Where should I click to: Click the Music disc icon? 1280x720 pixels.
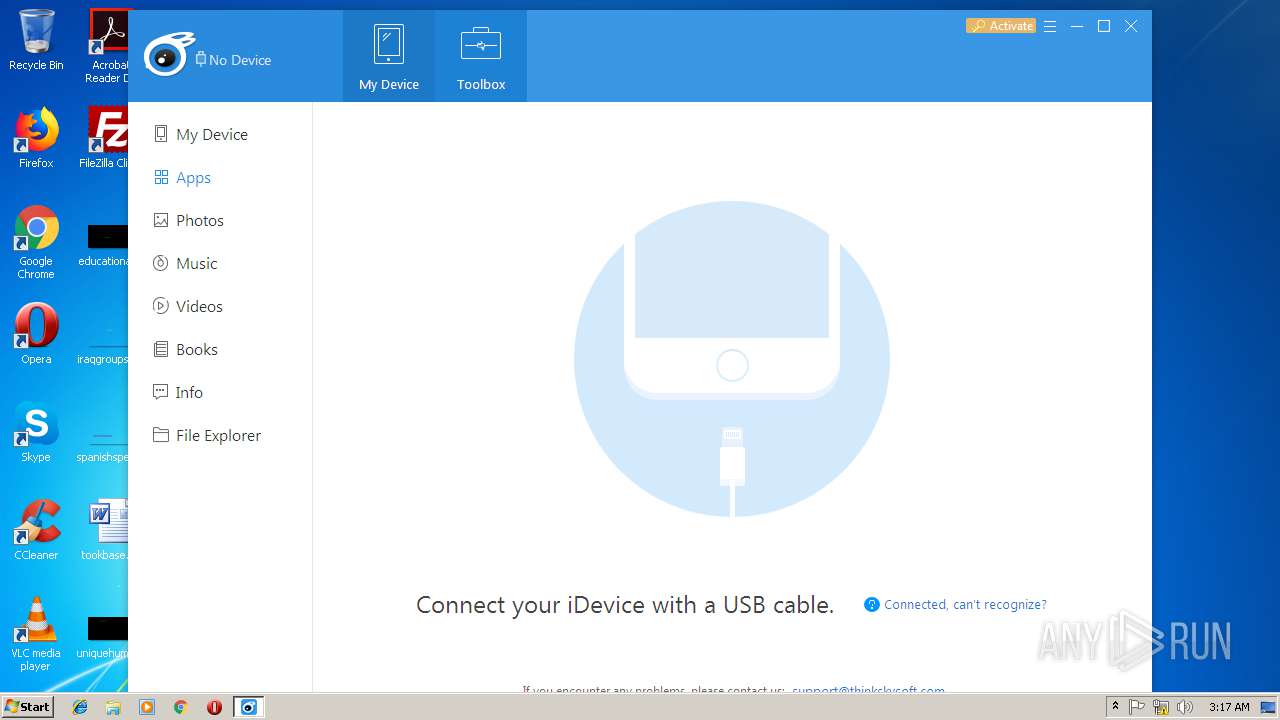[x=160, y=263]
